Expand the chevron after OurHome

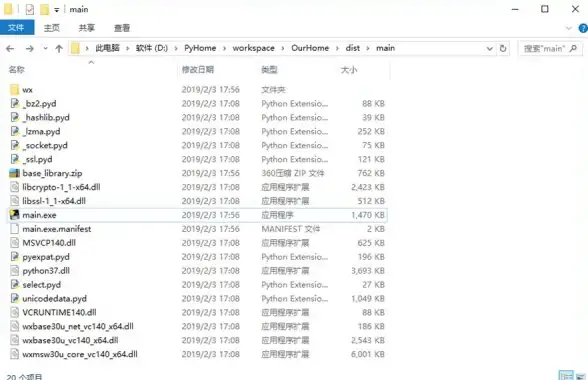point(337,48)
